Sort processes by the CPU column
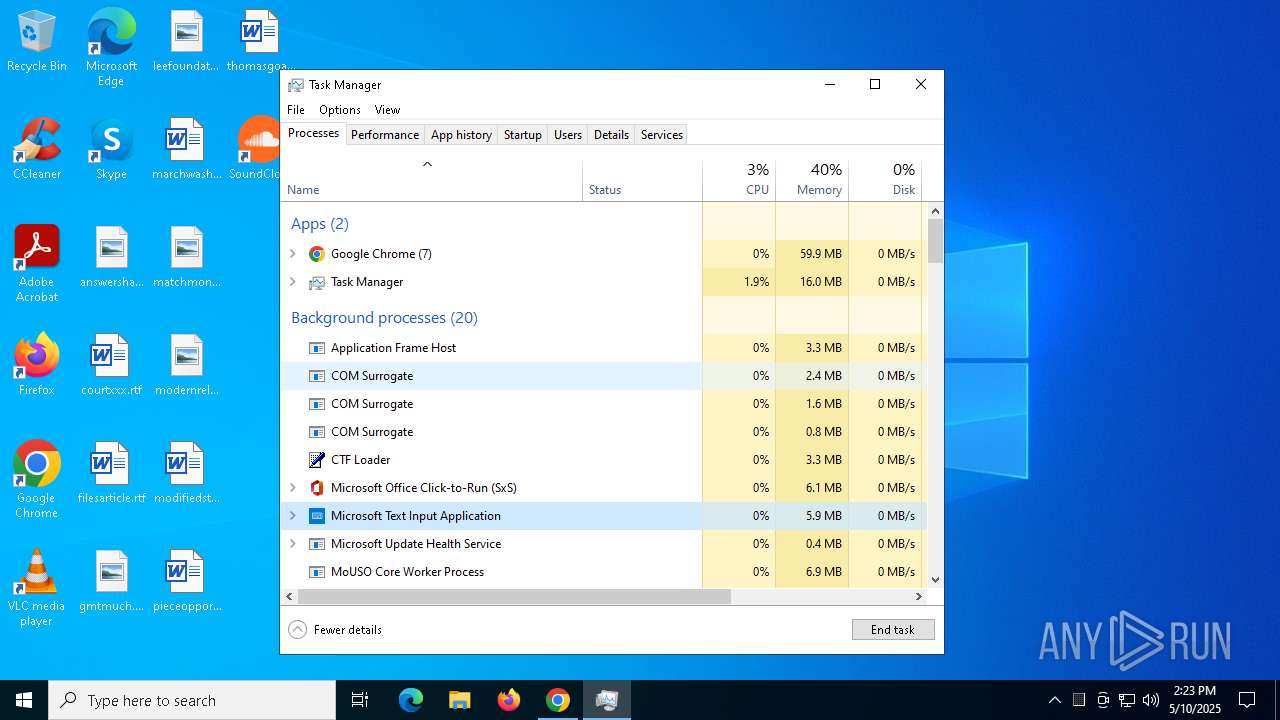 coord(739,180)
